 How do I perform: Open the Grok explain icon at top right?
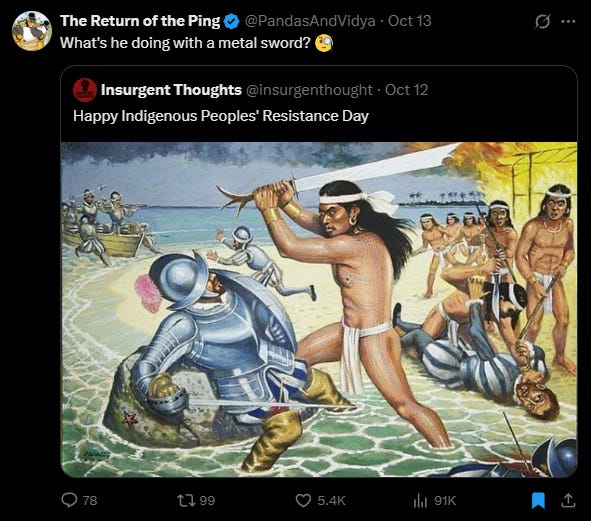(x=542, y=21)
